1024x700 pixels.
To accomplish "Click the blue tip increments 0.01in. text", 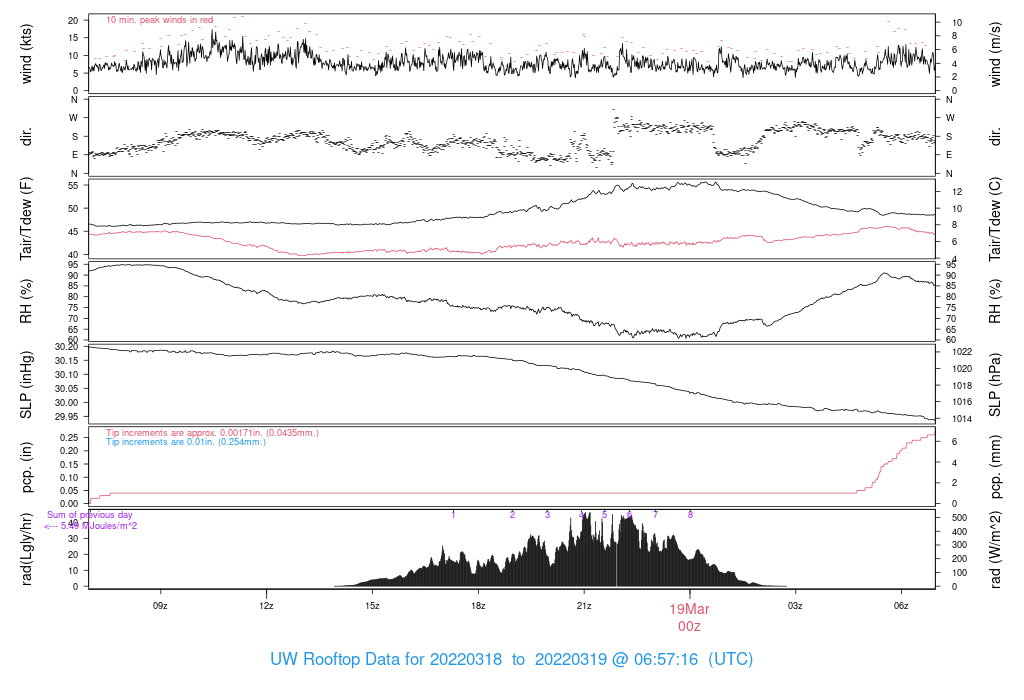I will (185, 442).
